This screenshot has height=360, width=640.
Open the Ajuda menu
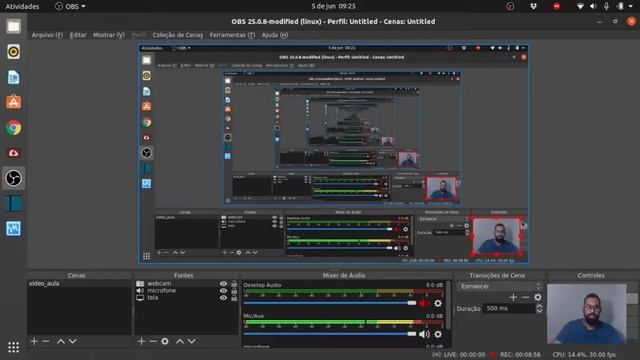[x=275, y=35]
